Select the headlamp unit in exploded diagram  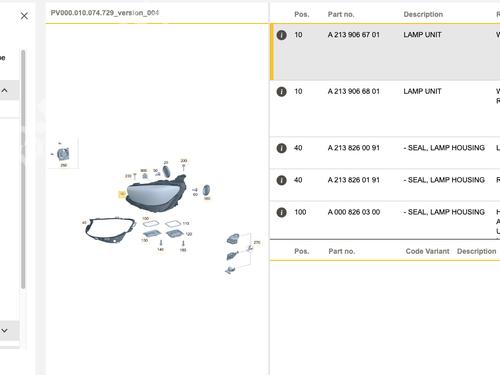(156, 193)
